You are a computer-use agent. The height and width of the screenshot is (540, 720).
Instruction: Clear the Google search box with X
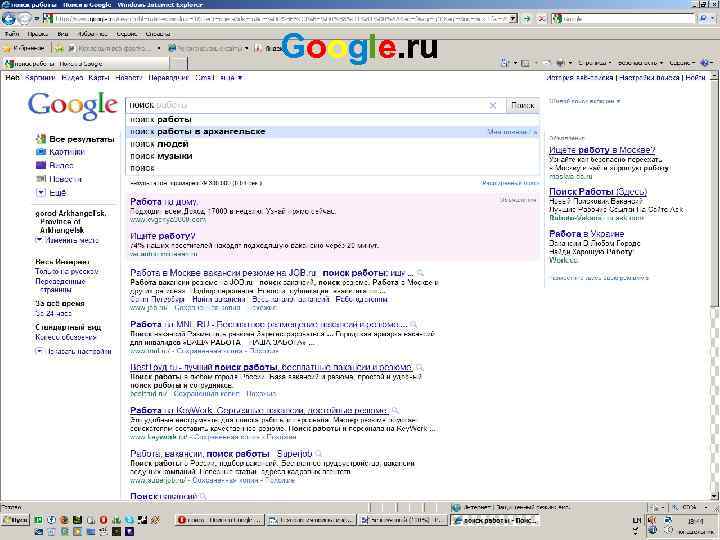pyautogui.click(x=493, y=106)
